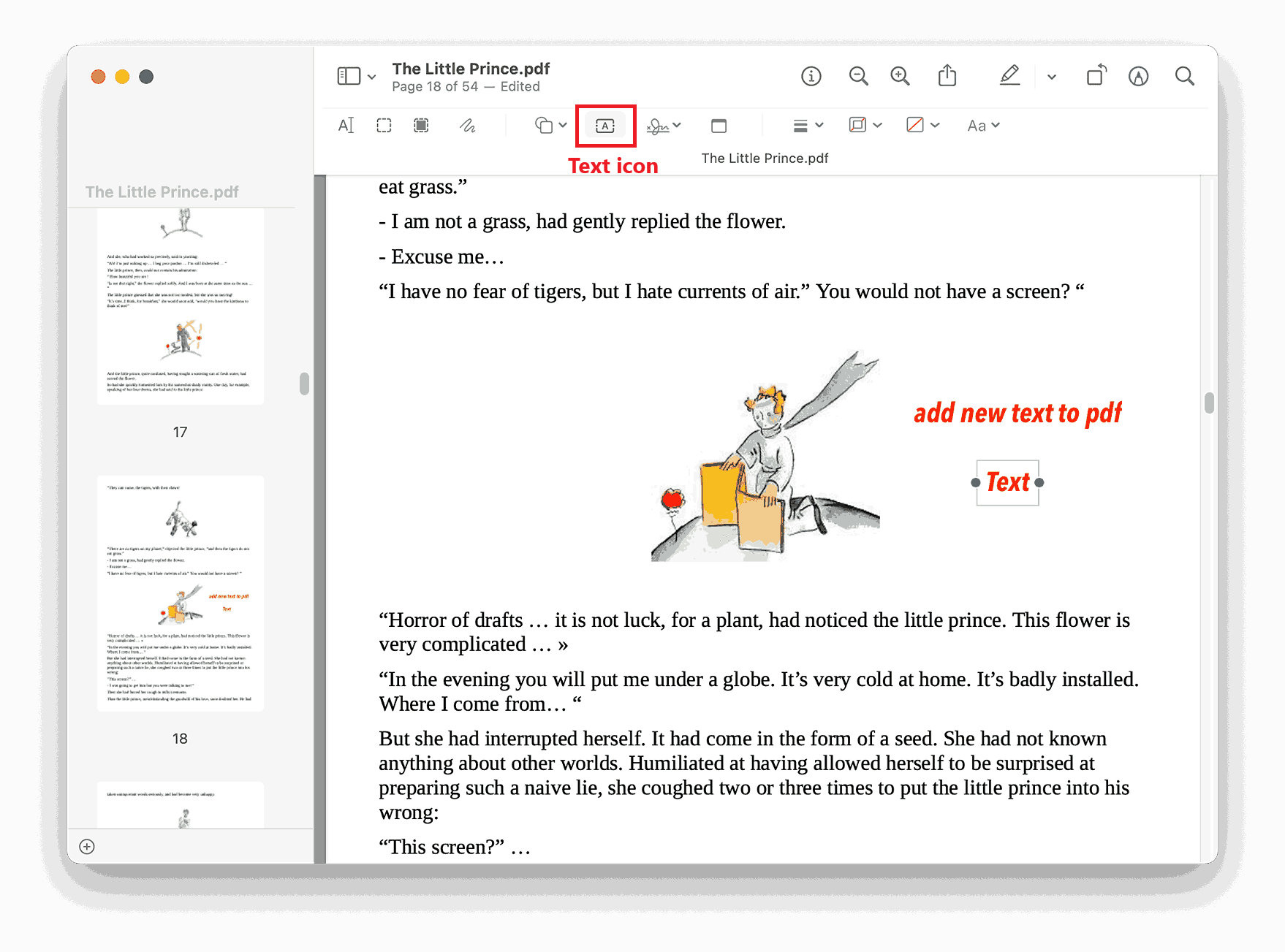Select the rectangular selection tool
The image size is (1285, 952).
tap(384, 125)
